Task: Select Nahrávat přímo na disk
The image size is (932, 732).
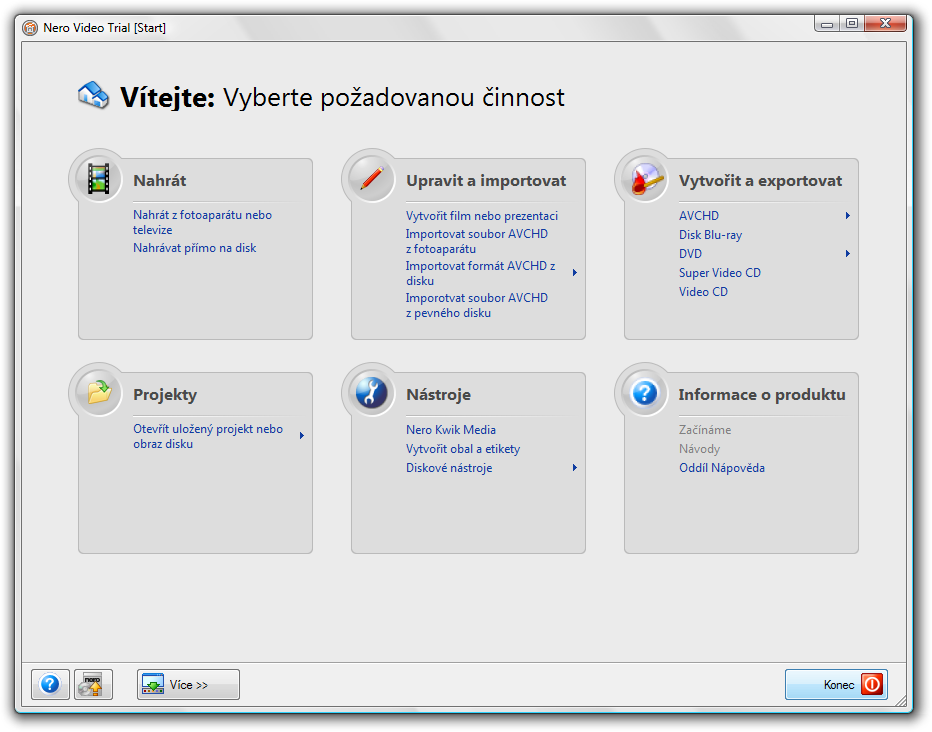Action: click(x=194, y=248)
